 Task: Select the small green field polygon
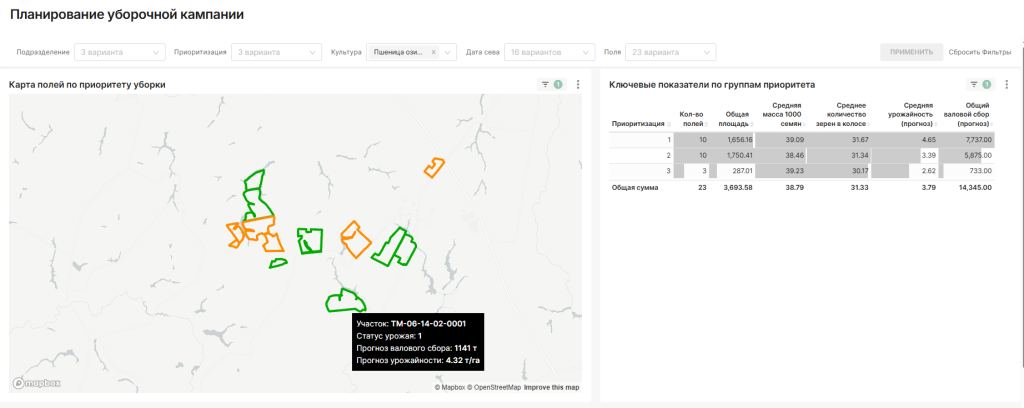[x=278, y=263]
